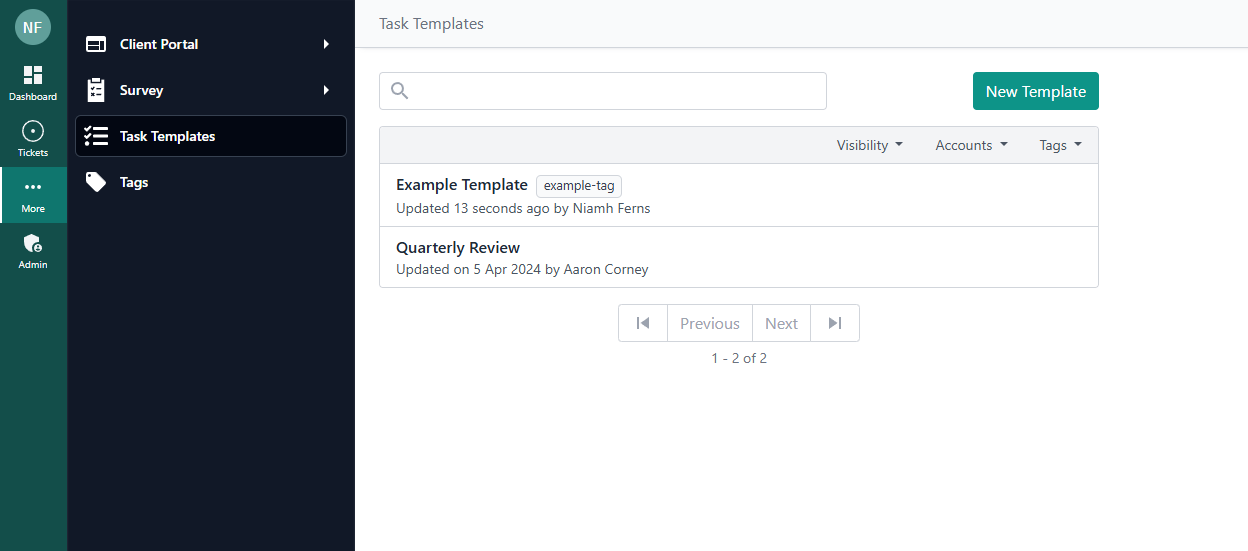Click the Tags label icon
The width and height of the screenshot is (1248, 551).
point(96,182)
